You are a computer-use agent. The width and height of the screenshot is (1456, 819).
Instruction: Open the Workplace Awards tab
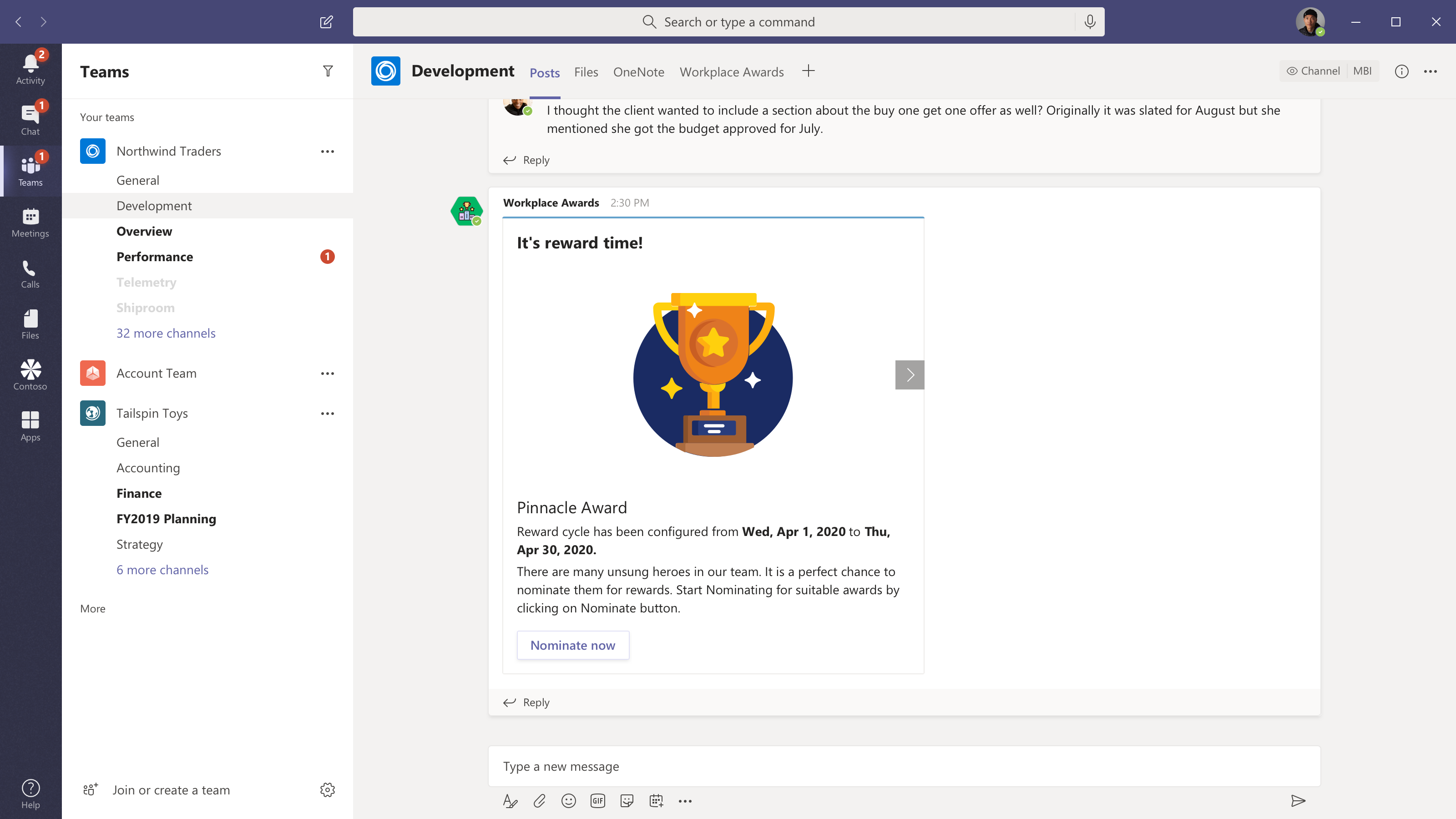click(x=731, y=72)
